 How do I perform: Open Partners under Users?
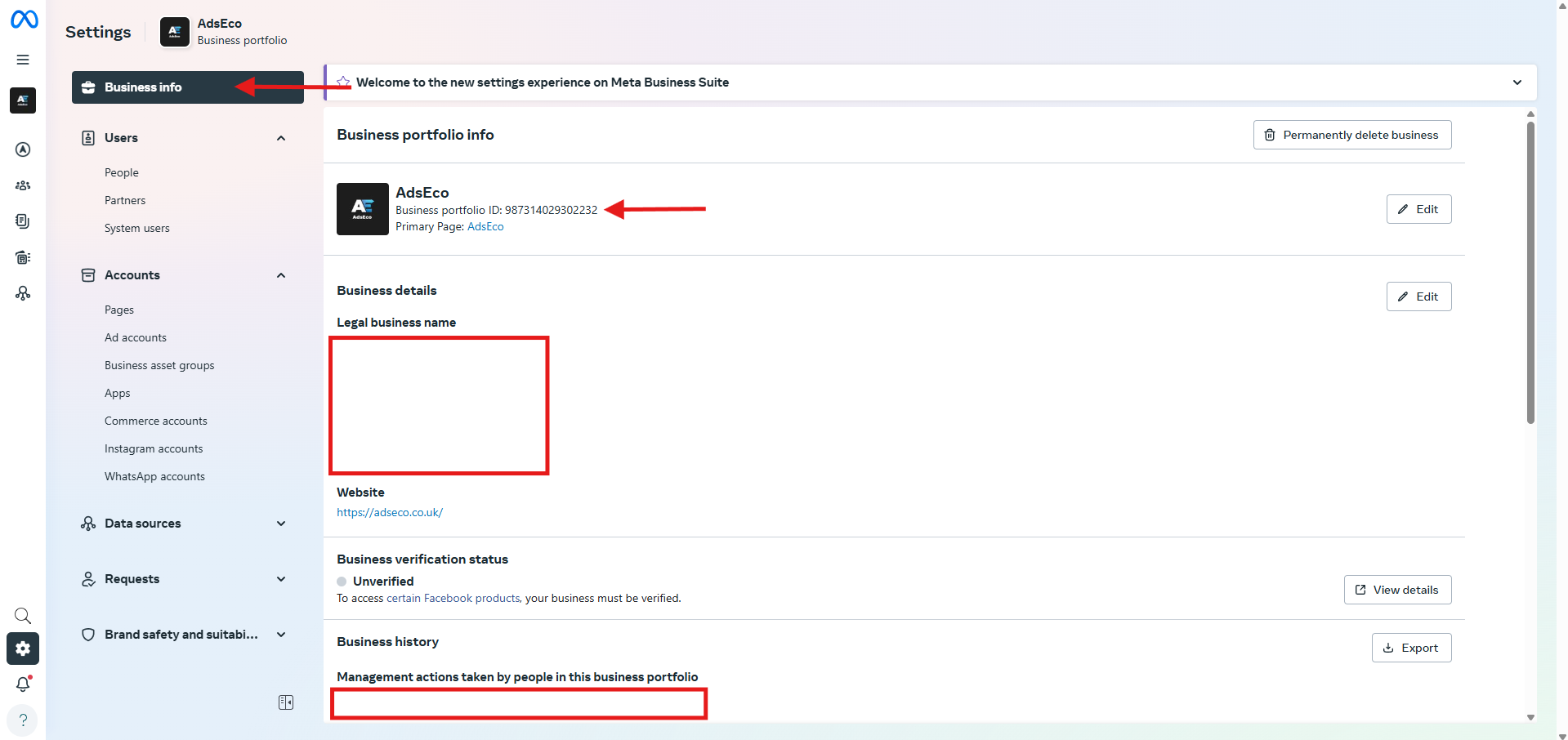click(125, 200)
